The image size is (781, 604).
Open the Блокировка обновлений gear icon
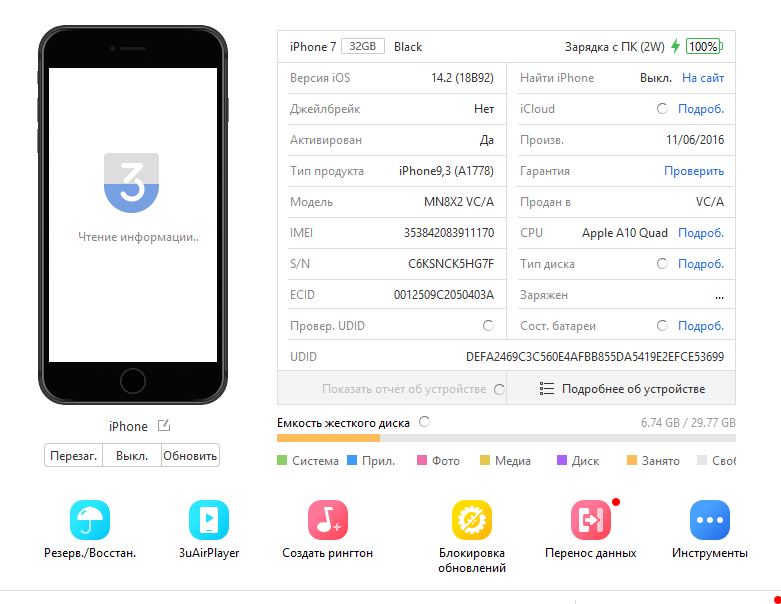tap(472, 520)
